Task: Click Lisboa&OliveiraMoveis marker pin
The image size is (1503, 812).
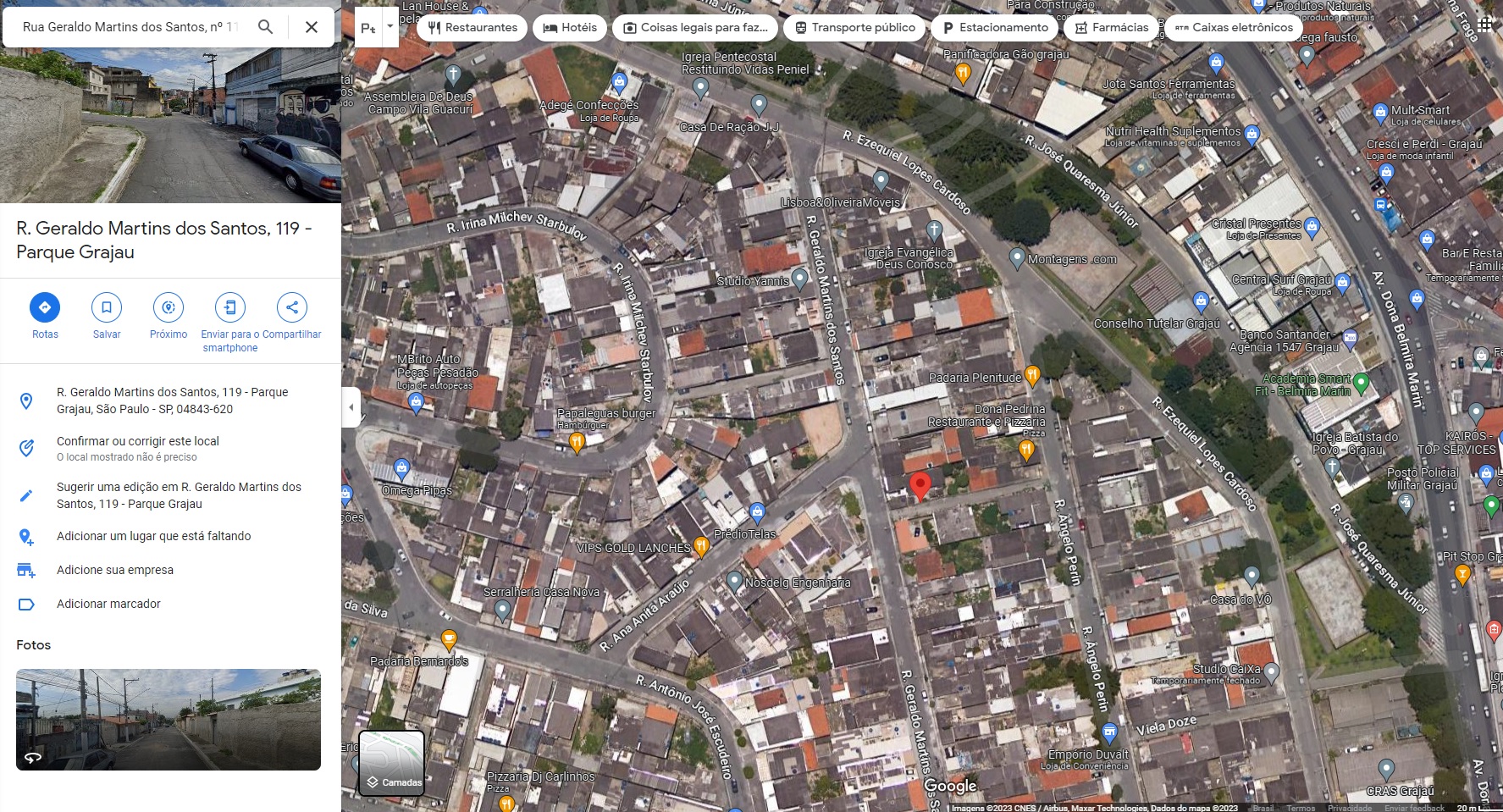Action: (881, 180)
